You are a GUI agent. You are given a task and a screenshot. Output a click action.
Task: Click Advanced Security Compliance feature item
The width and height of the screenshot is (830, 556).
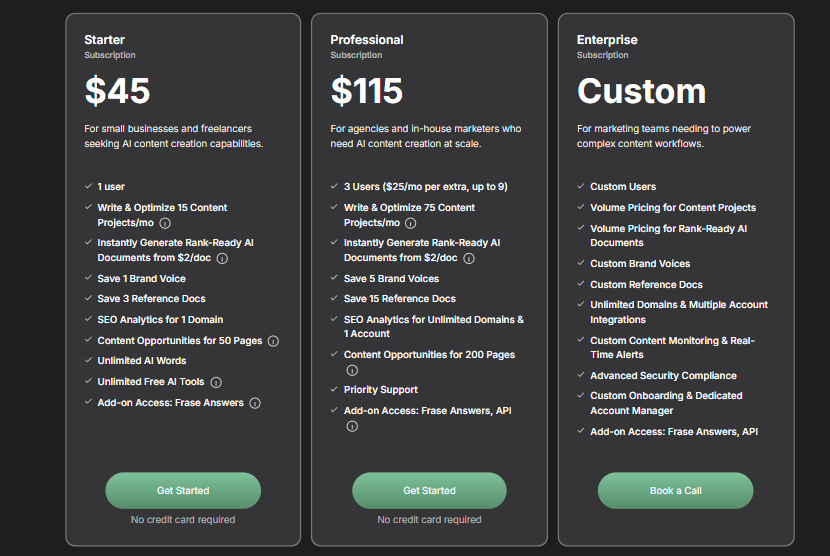(x=663, y=375)
